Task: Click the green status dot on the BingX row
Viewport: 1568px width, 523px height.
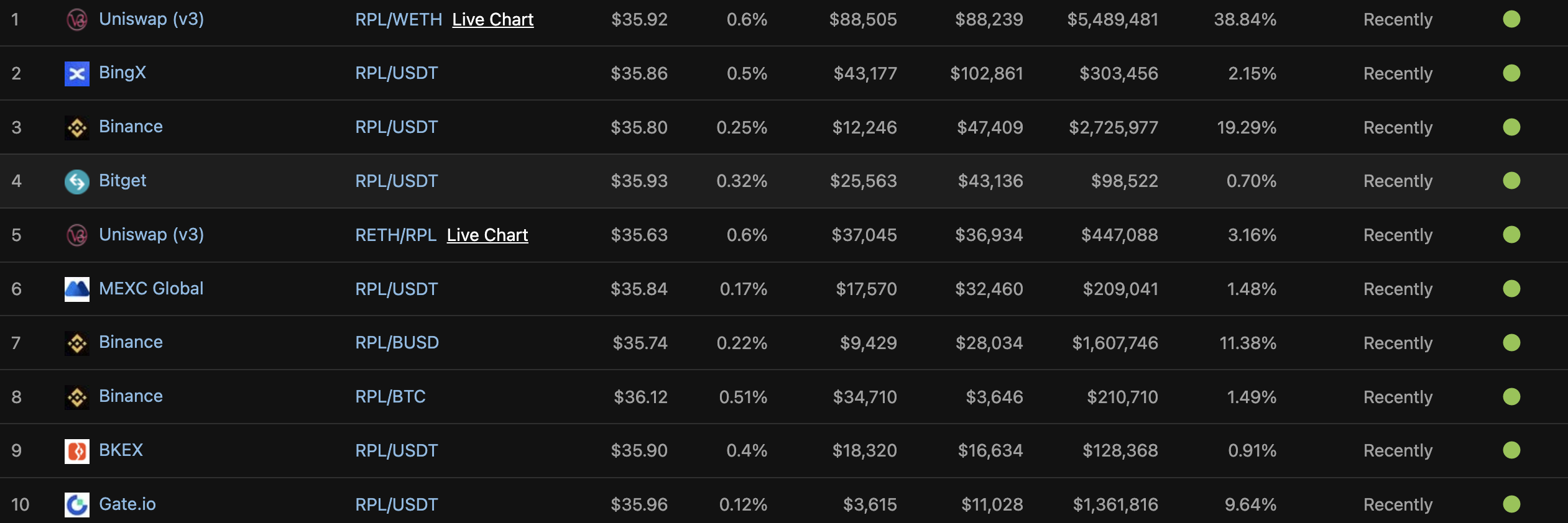Action: pyautogui.click(x=1513, y=73)
